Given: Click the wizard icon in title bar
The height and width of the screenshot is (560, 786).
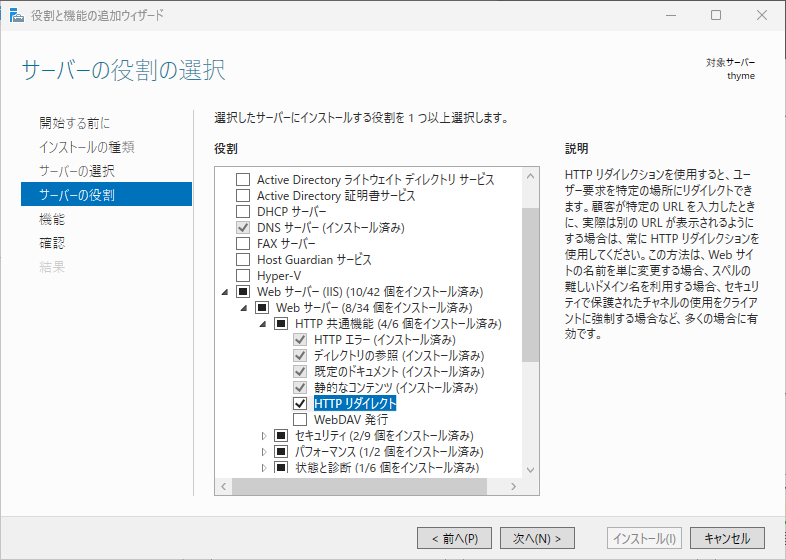Looking at the screenshot, I should pos(17,16).
